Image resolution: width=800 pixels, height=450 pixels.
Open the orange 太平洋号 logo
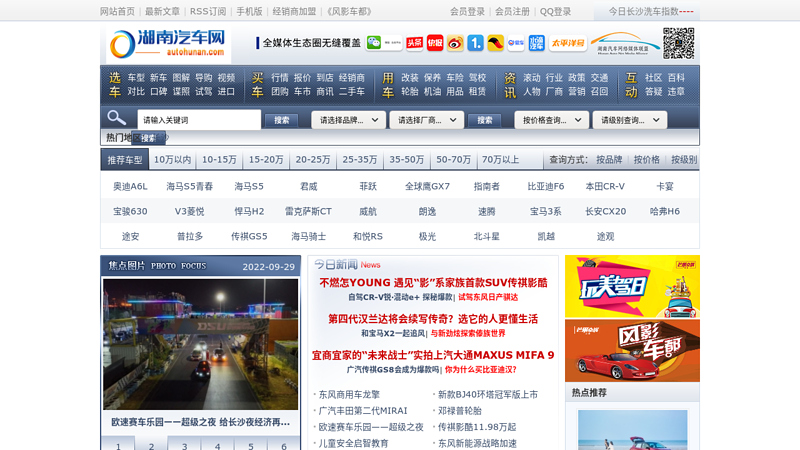(x=567, y=43)
